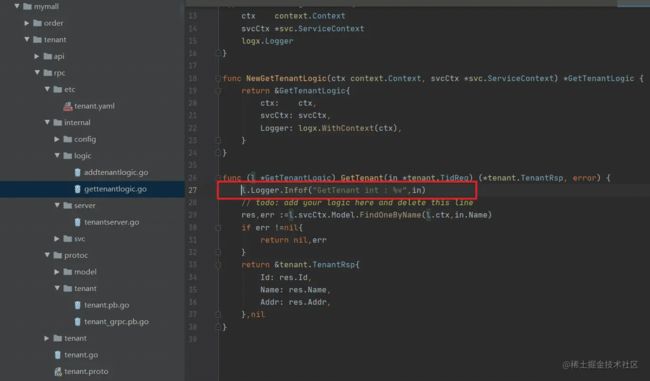
Task: Click the tenant.proto file icon
Action: pos(58,371)
